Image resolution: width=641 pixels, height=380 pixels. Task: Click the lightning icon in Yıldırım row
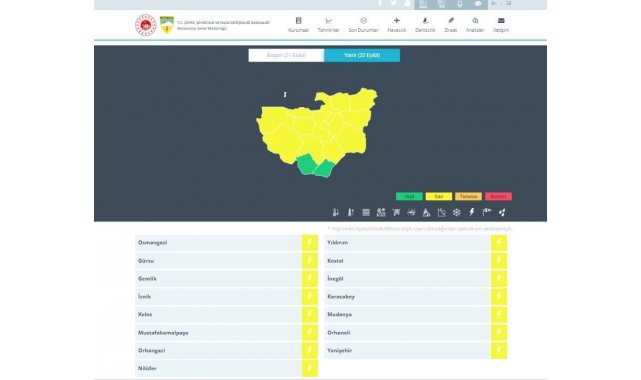[x=499, y=242]
